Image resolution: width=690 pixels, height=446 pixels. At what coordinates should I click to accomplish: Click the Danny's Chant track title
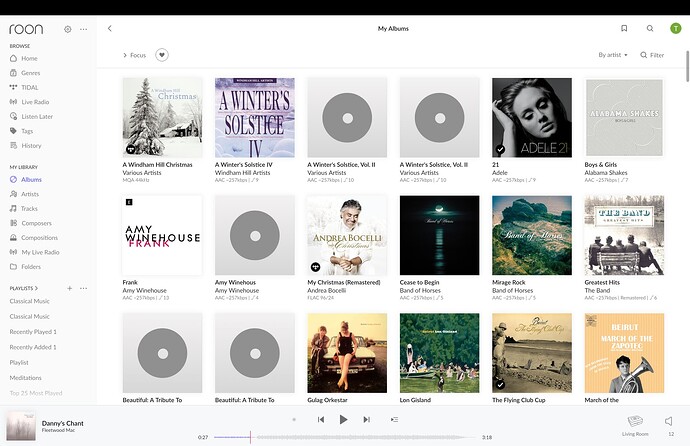[62, 423]
